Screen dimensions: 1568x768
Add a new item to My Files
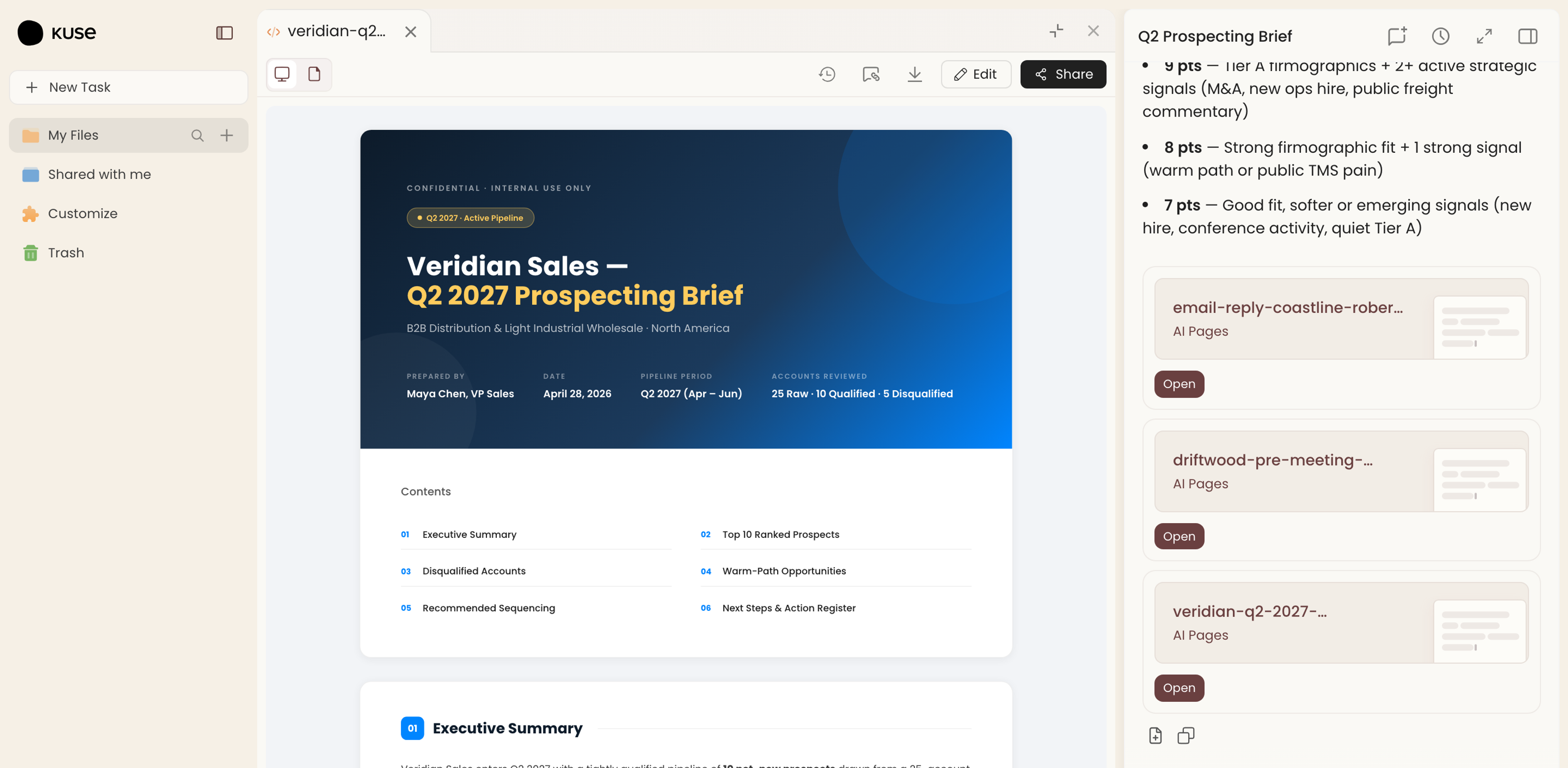tap(226, 135)
